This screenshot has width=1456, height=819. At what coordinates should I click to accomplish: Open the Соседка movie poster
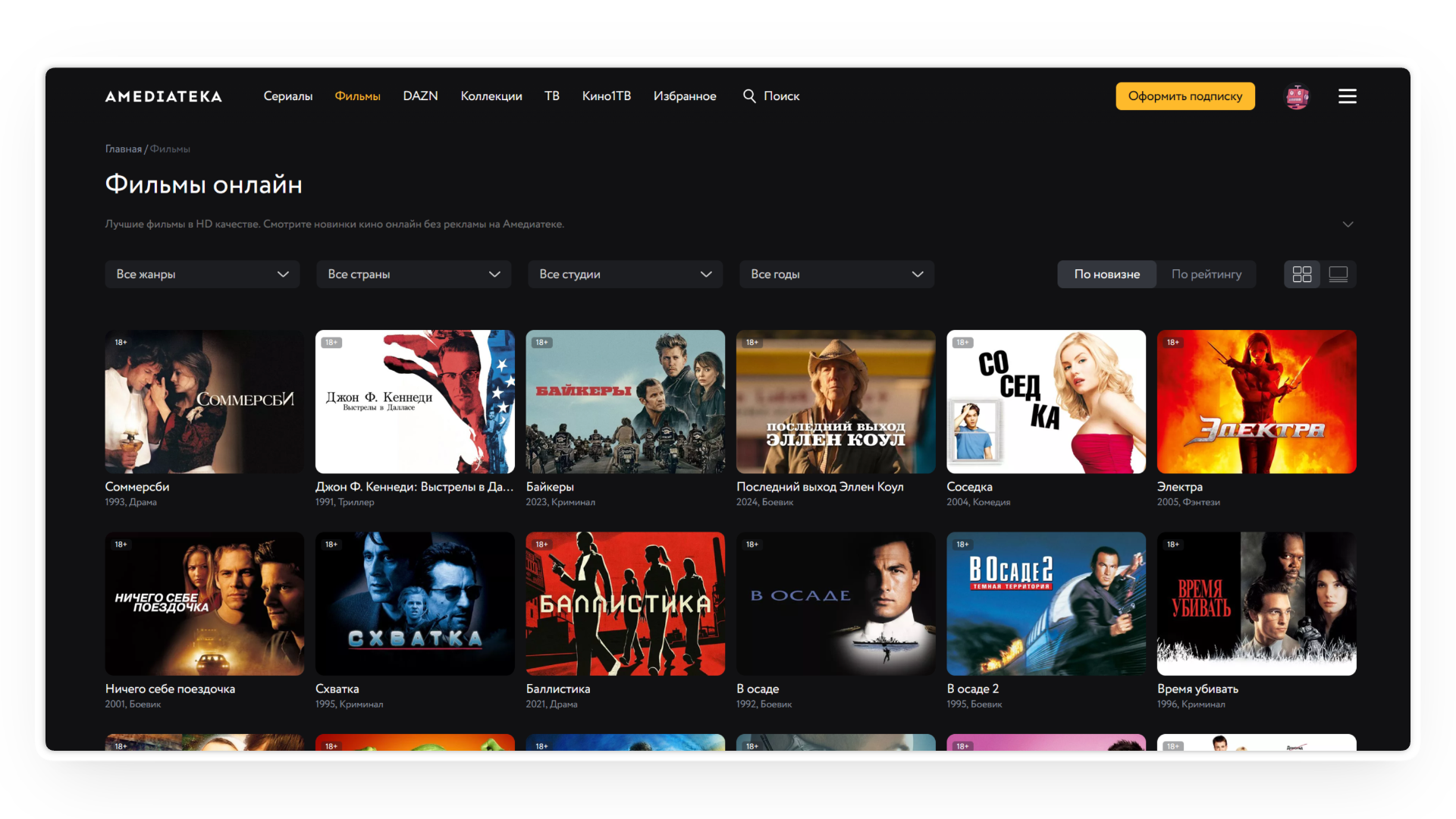(x=1046, y=402)
